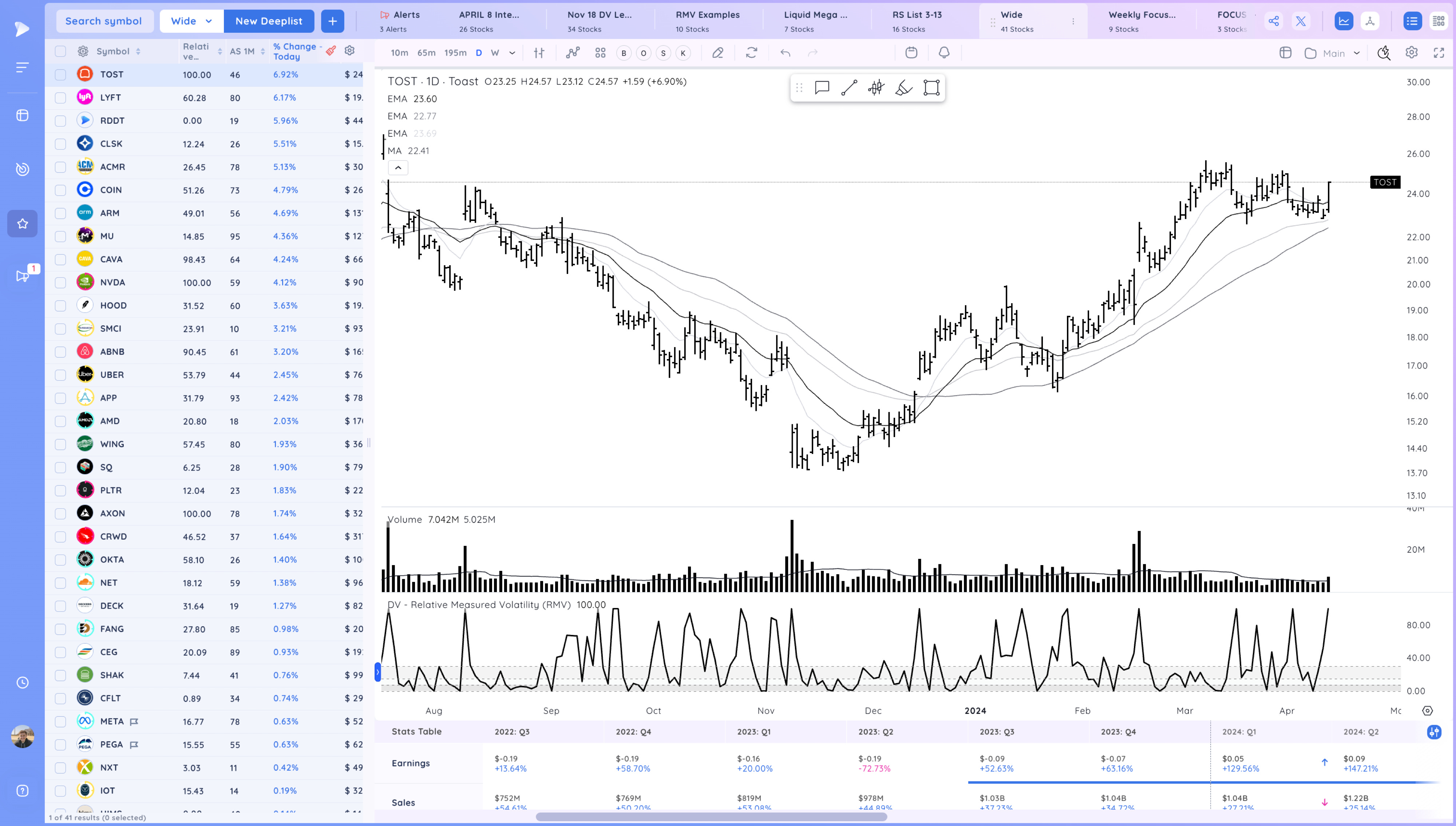The image size is (1456, 826).
Task: Check the TOST row checkbox
Action: (x=60, y=74)
